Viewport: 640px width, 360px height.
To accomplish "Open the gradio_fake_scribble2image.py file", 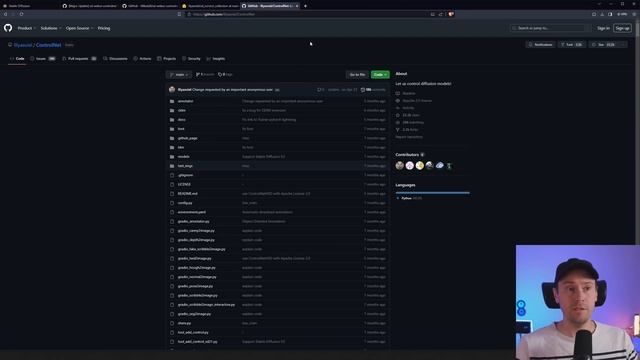I will (202, 249).
